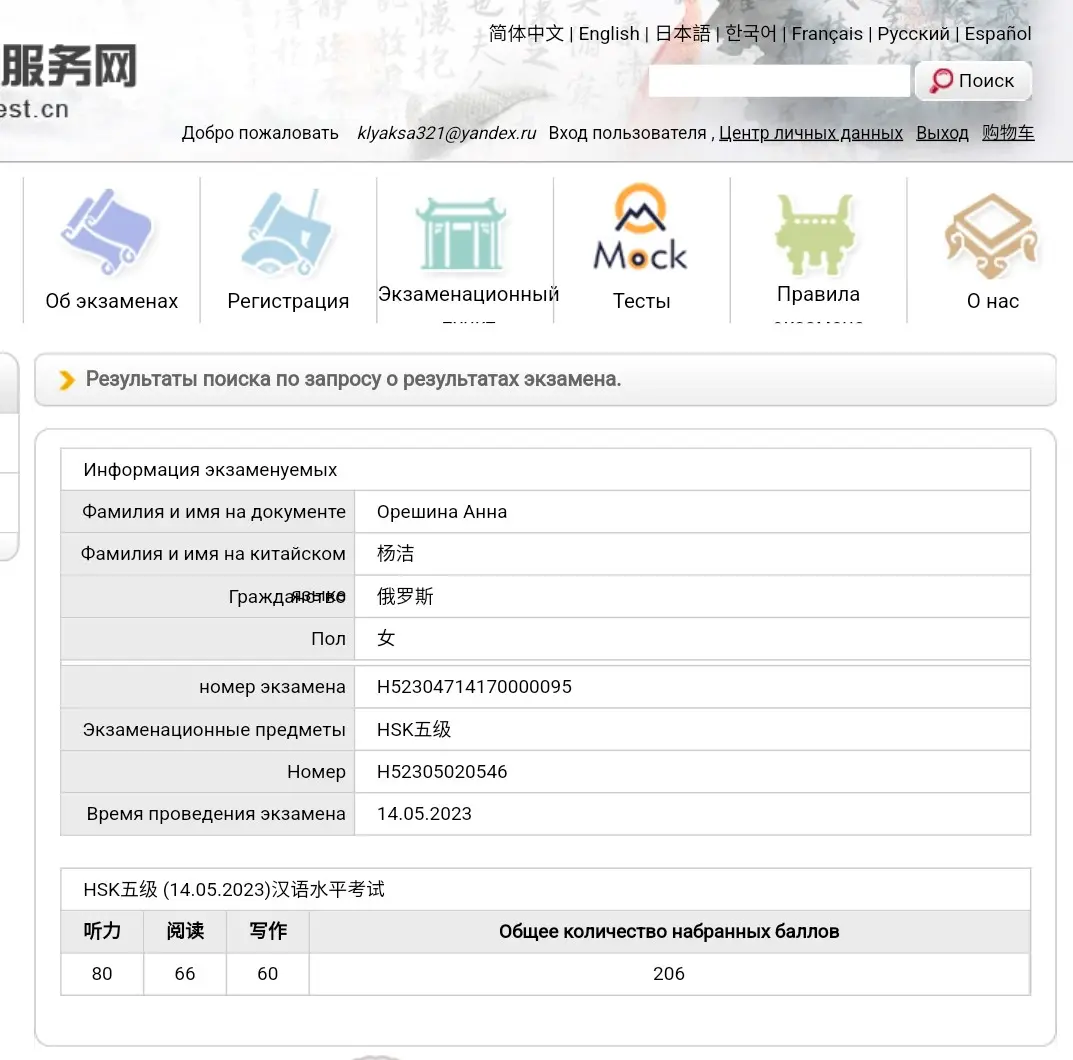Viewport: 1073px width, 1060px height.
Task: Switch language to English
Action: [x=608, y=34]
